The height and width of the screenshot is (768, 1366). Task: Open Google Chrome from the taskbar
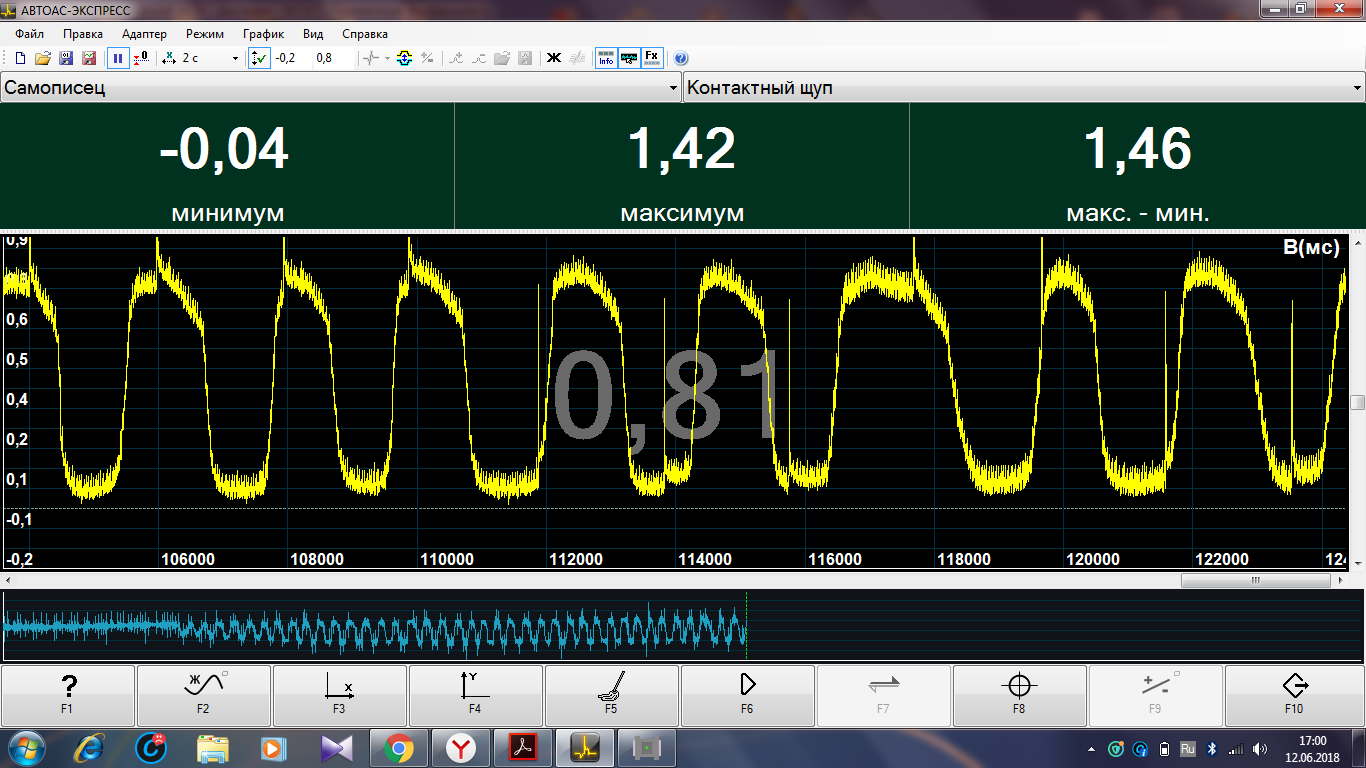[398, 748]
